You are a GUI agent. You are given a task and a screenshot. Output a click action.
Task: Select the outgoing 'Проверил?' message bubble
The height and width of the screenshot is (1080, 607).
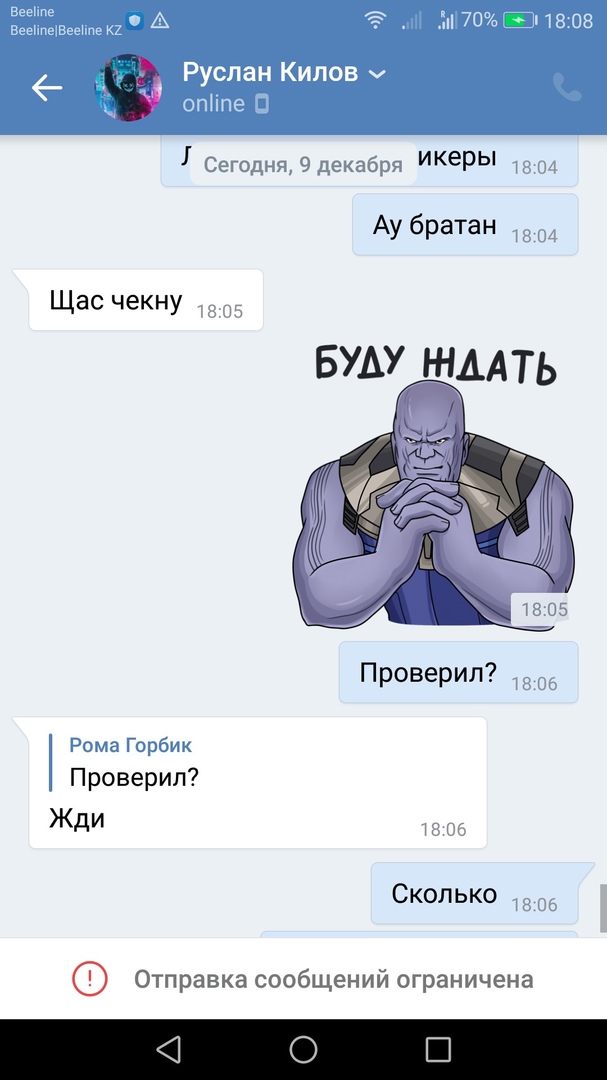tap(458, 672)
